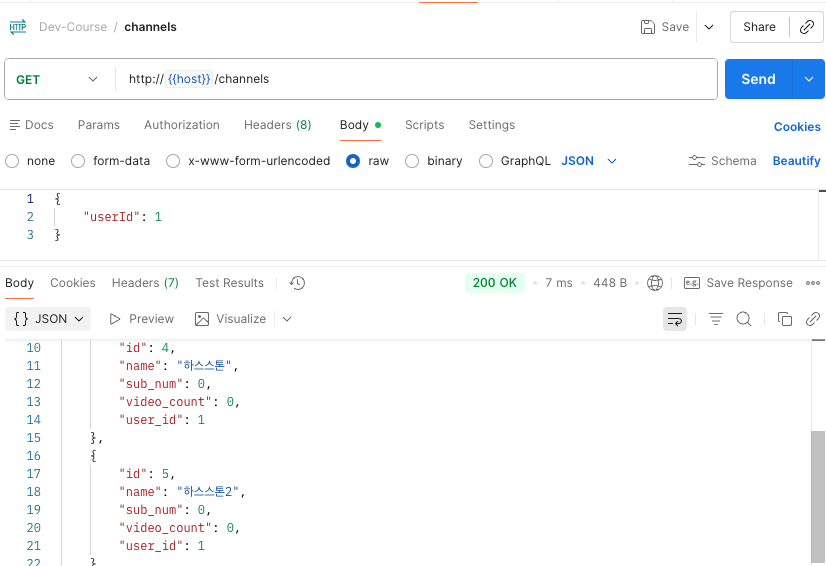This screenshot has width=826, height=566.
Task: Search within the response body
Action: (744, 319)
